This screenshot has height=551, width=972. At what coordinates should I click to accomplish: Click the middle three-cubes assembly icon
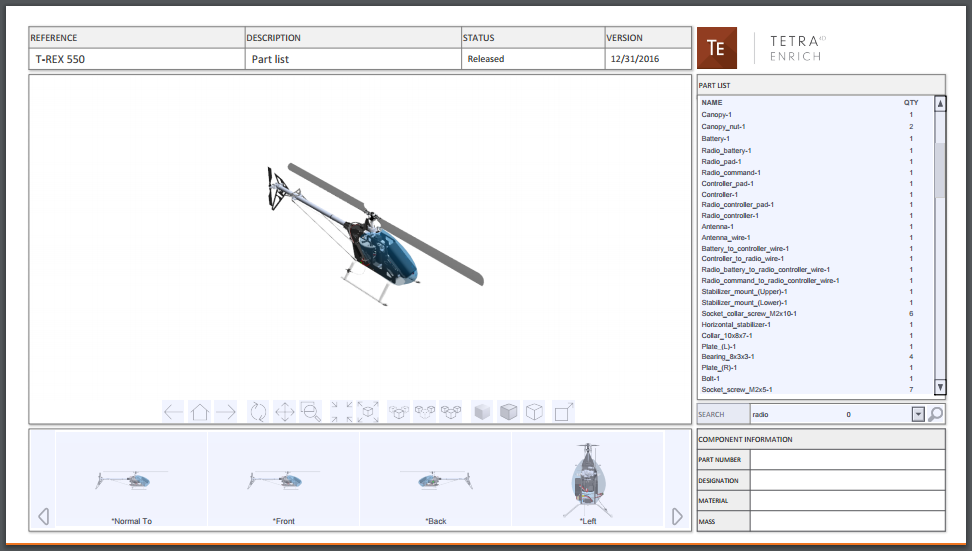tap(425, 412)
